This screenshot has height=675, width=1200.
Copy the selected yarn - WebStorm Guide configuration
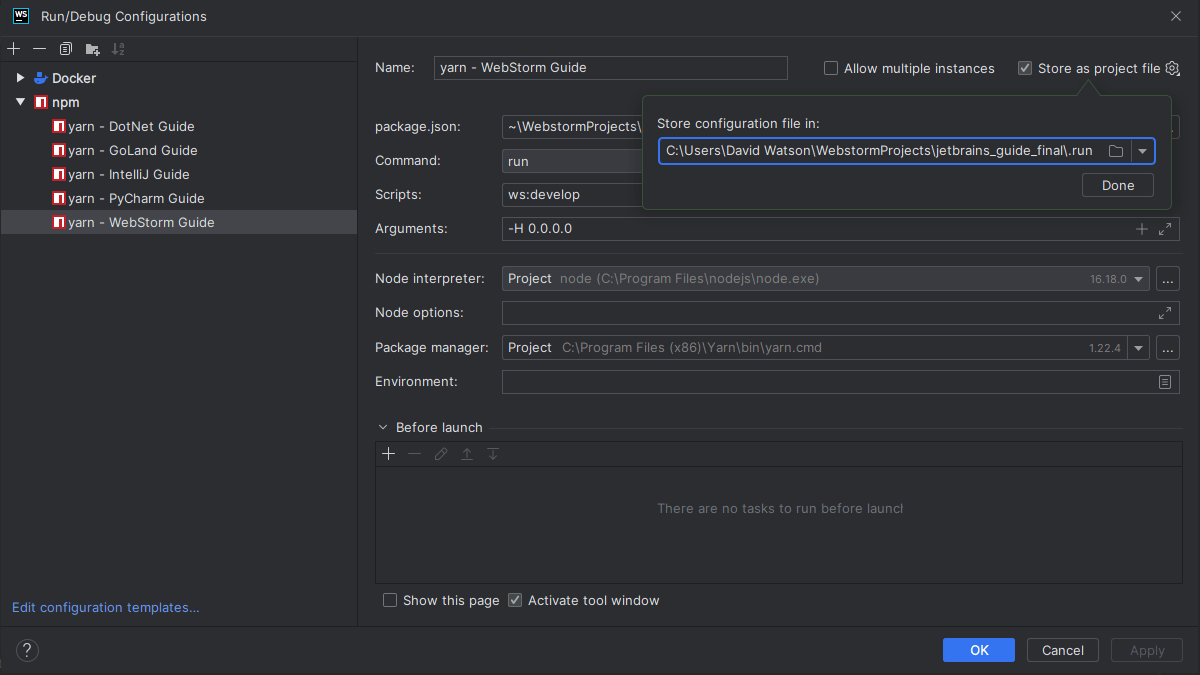point(65,48)
